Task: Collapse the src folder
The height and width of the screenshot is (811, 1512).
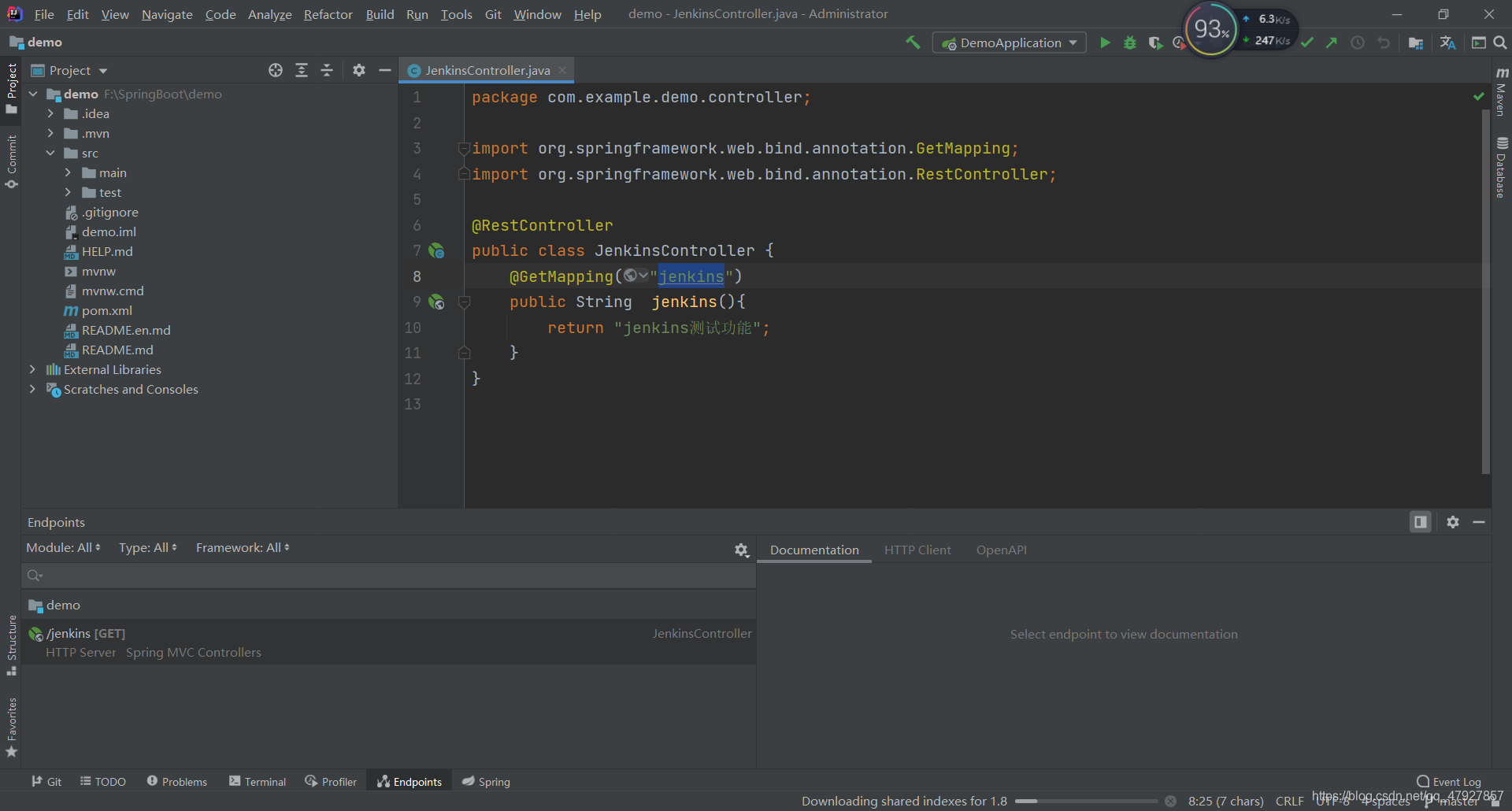Action: [50, 154]
